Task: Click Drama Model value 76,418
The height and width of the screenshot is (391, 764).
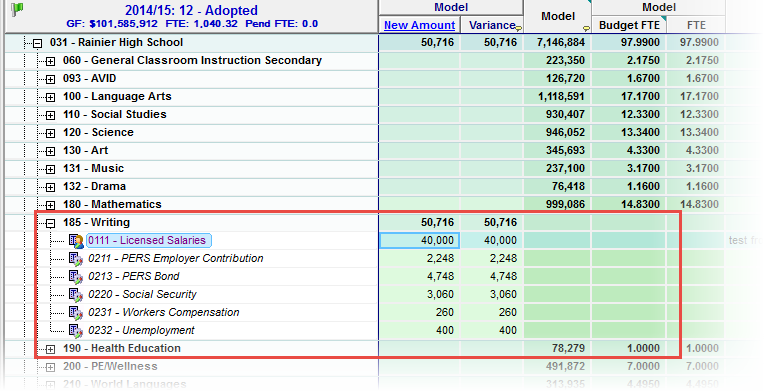Action: pyautogui.click(x=557, y=187)
